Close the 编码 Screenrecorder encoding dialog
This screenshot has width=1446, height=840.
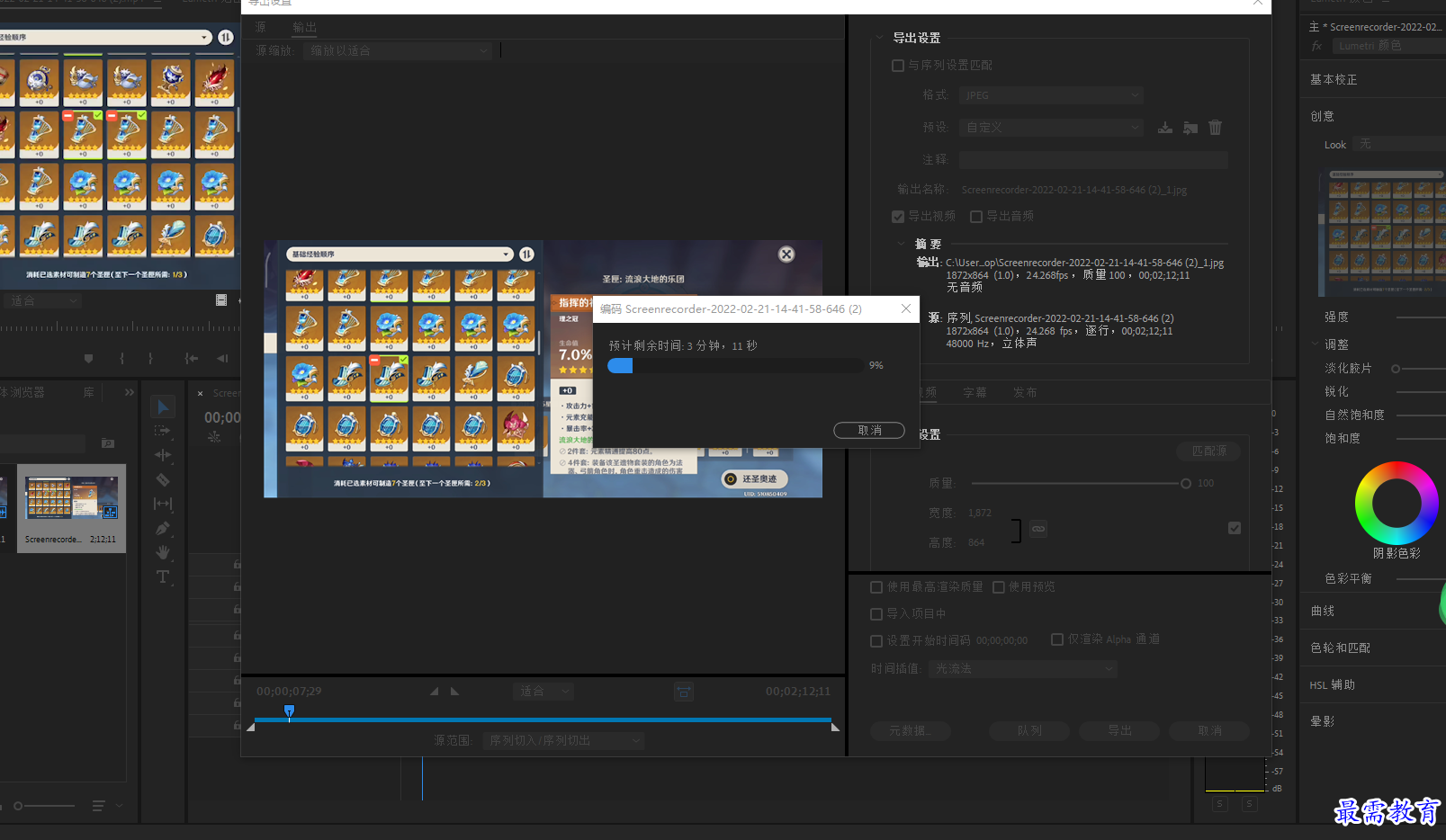pyautogui.click(x=906, y=308)
